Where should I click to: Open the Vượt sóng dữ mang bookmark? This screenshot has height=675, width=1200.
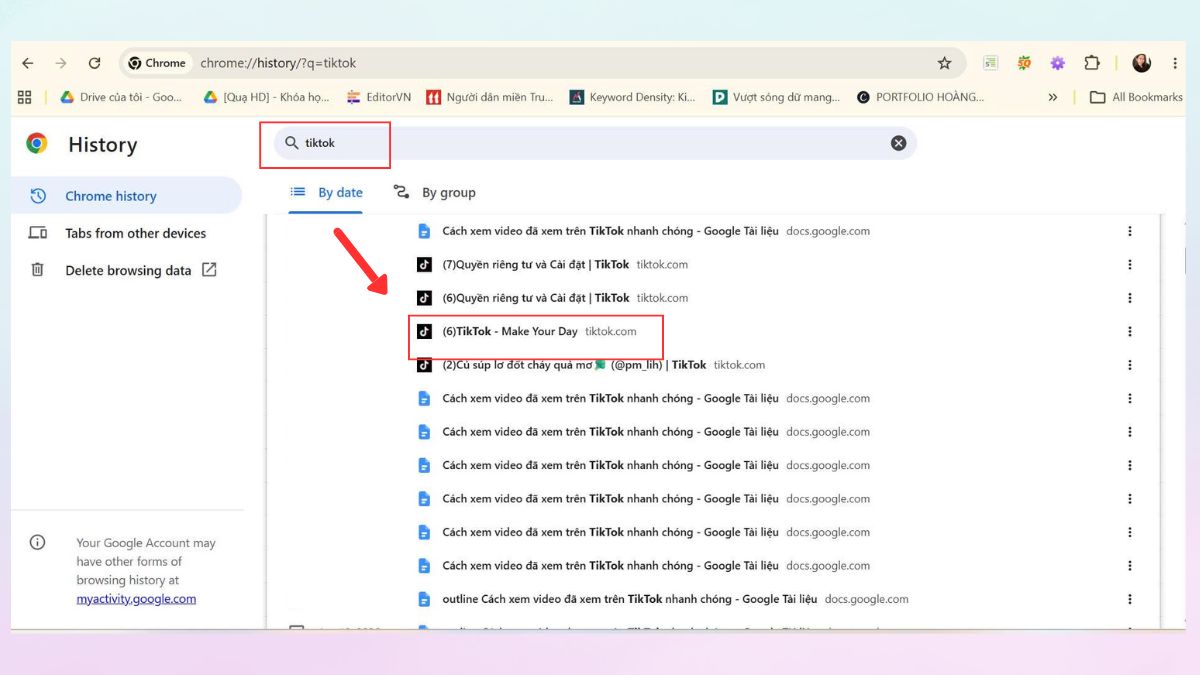(x=777, y=97)
